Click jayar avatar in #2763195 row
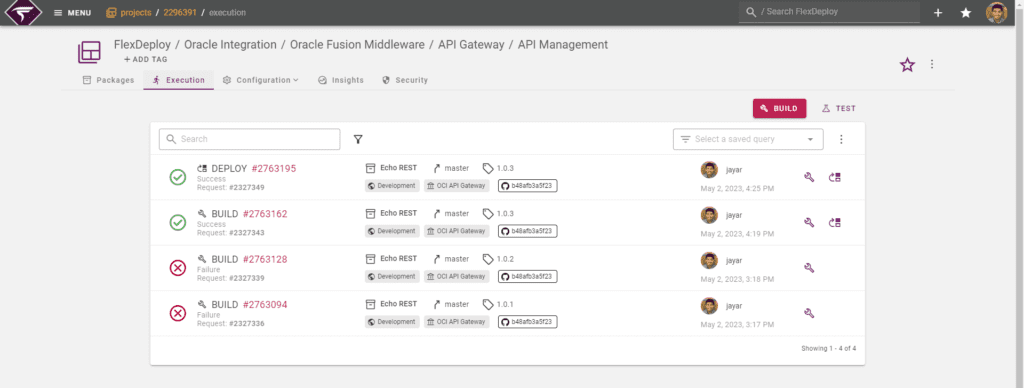Screen dimensions: 1024x388 pyautogui.click(x=709, y=170)
